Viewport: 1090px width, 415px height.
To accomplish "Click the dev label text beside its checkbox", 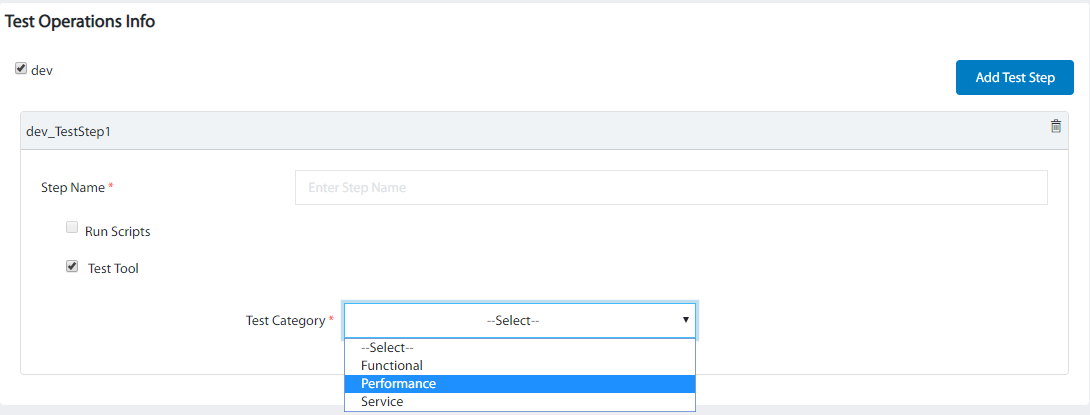I will click(x=42, y=71).
